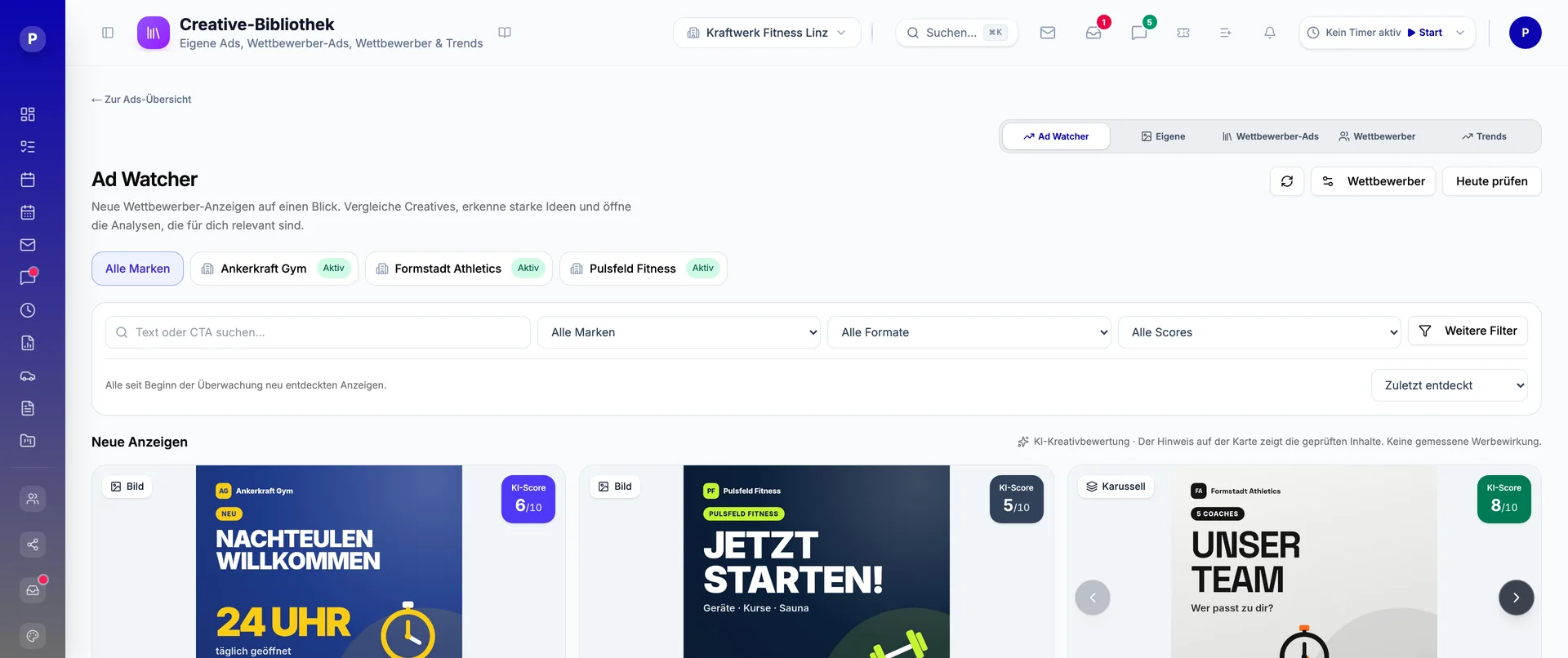Select the Alle Marken filter chip
The image size is (1568, 658).
pos(137,269)
